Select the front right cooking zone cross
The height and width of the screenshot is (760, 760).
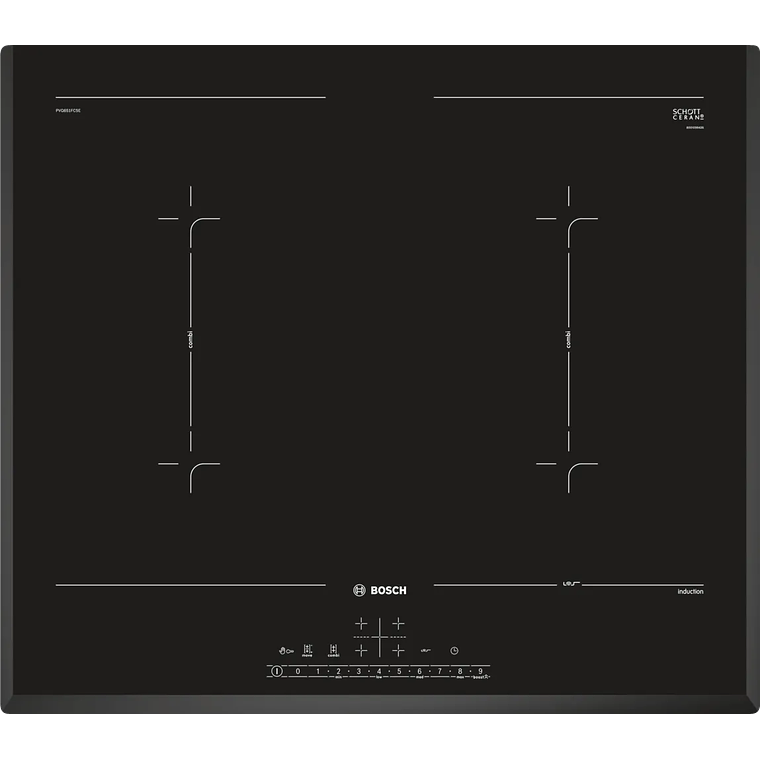(x=398, y=650)
